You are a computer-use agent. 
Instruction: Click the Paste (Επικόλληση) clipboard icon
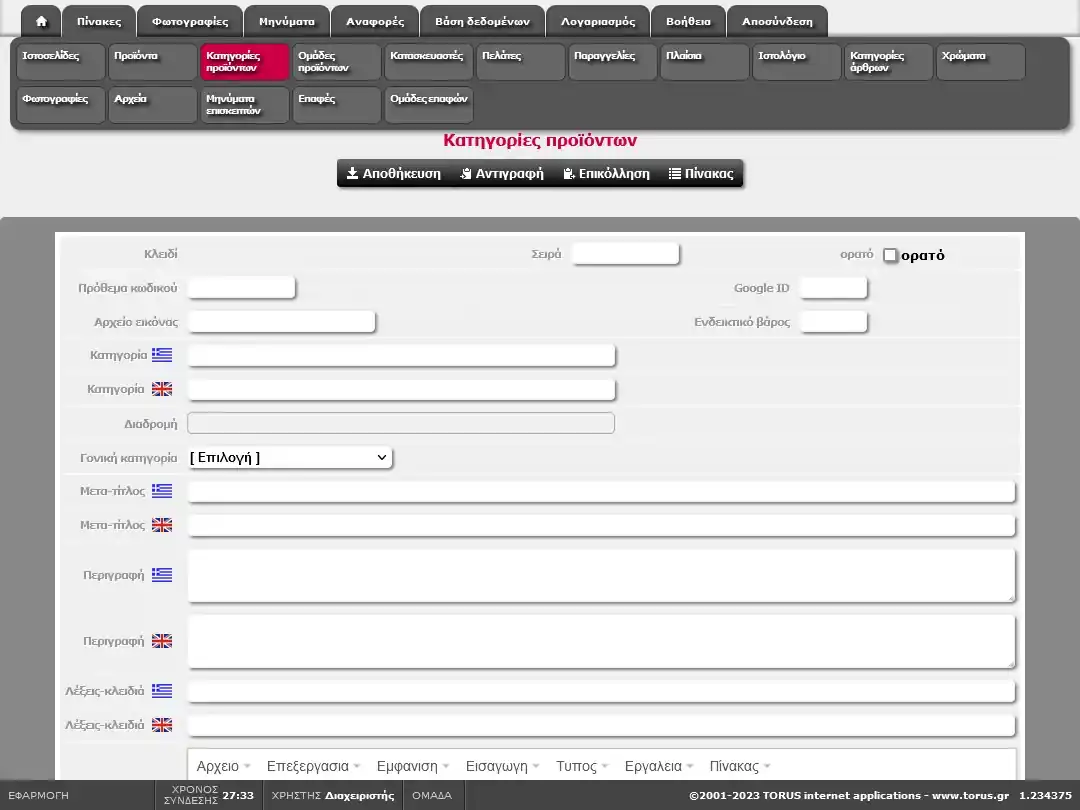coord(569,174)
